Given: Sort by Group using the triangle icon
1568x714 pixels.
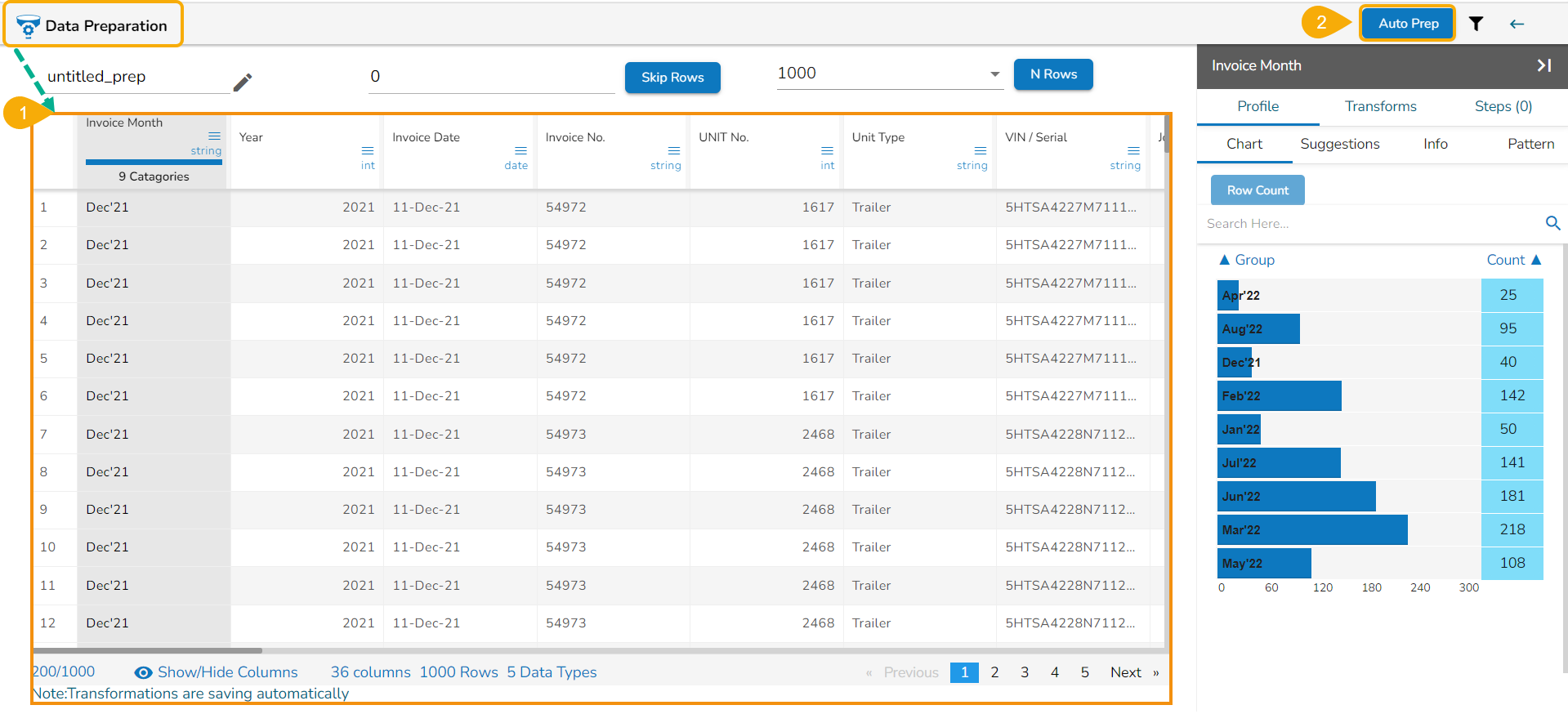Looking at the screenshot, I should tap(1224, 260).
